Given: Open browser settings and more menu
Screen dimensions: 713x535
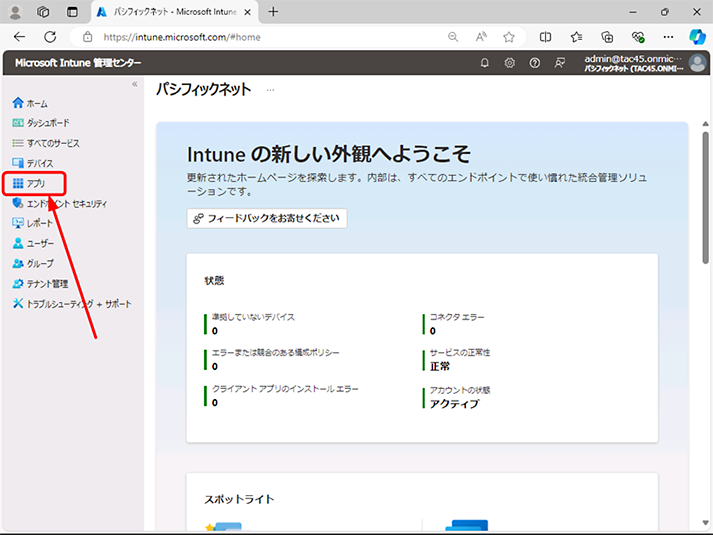Looking at the screenshot, I should tap(668, 37).
